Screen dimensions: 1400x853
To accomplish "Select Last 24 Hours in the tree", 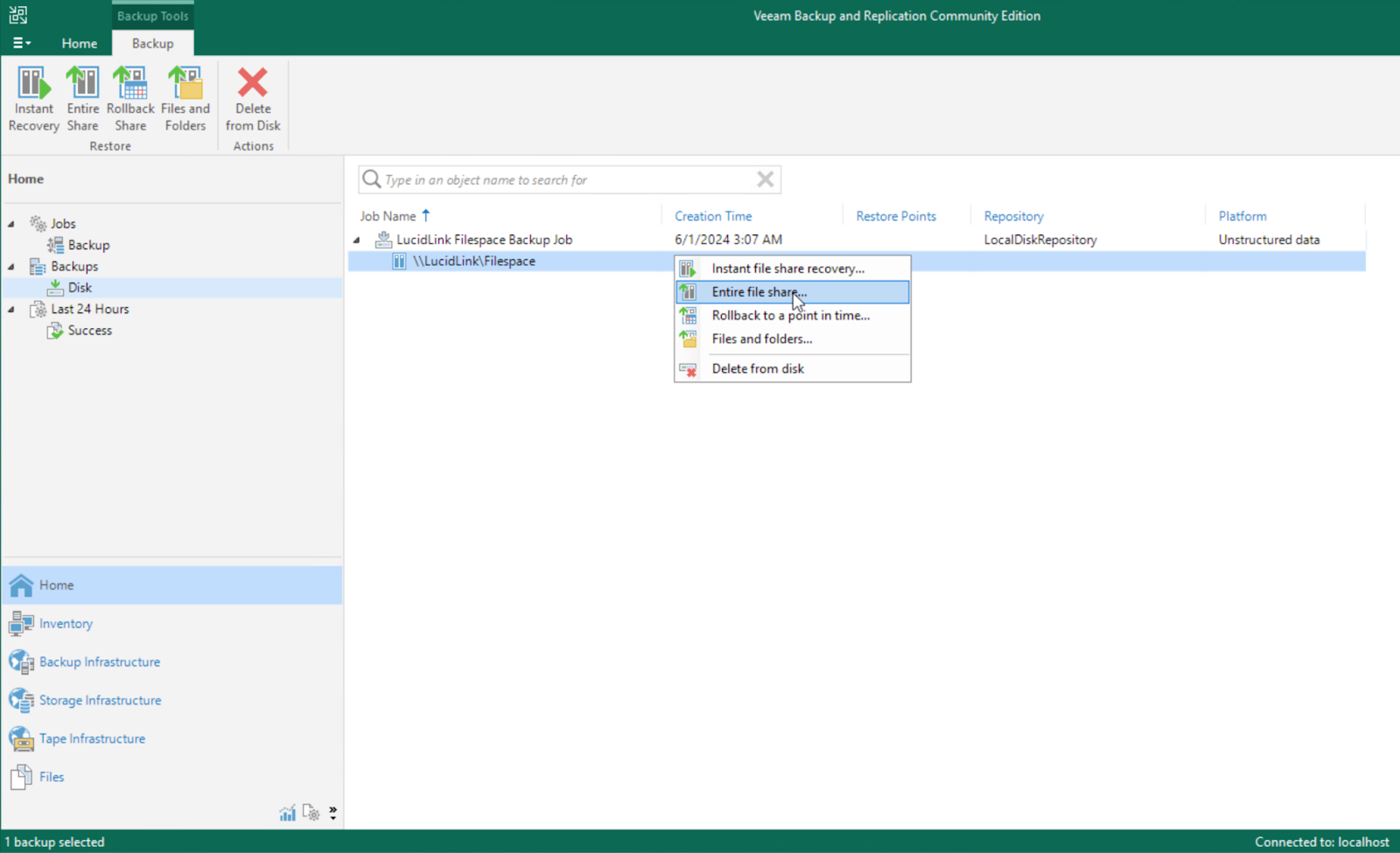I will click(x=89, y=309).
